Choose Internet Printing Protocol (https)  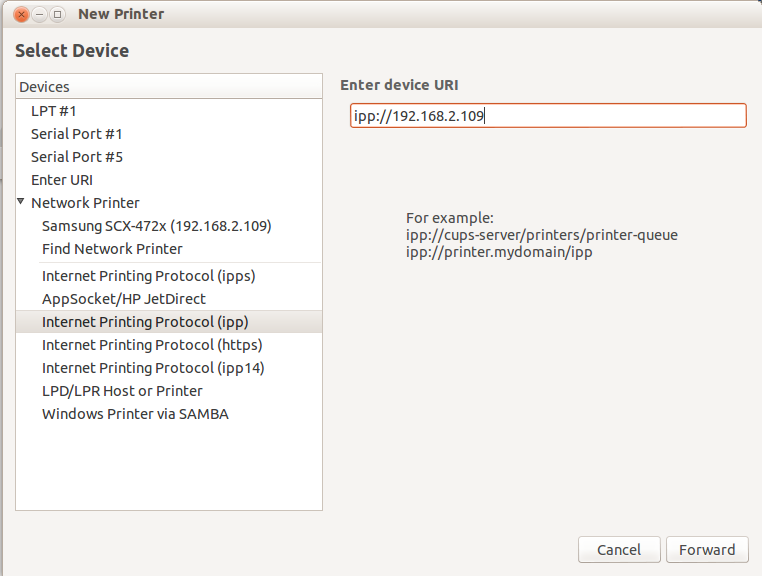pos(152,345)
